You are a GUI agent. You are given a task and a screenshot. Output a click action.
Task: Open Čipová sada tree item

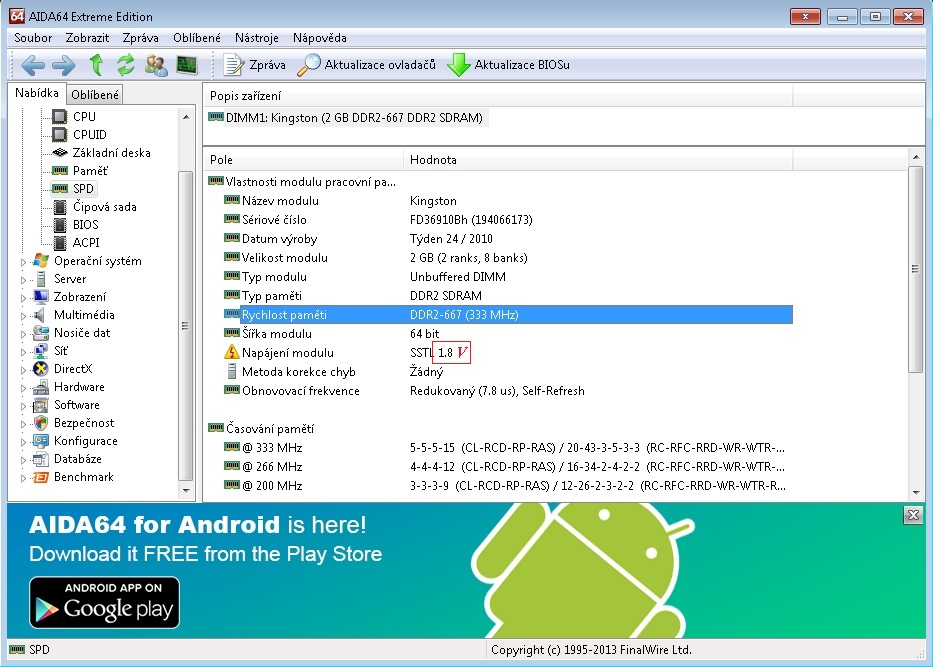105,207
